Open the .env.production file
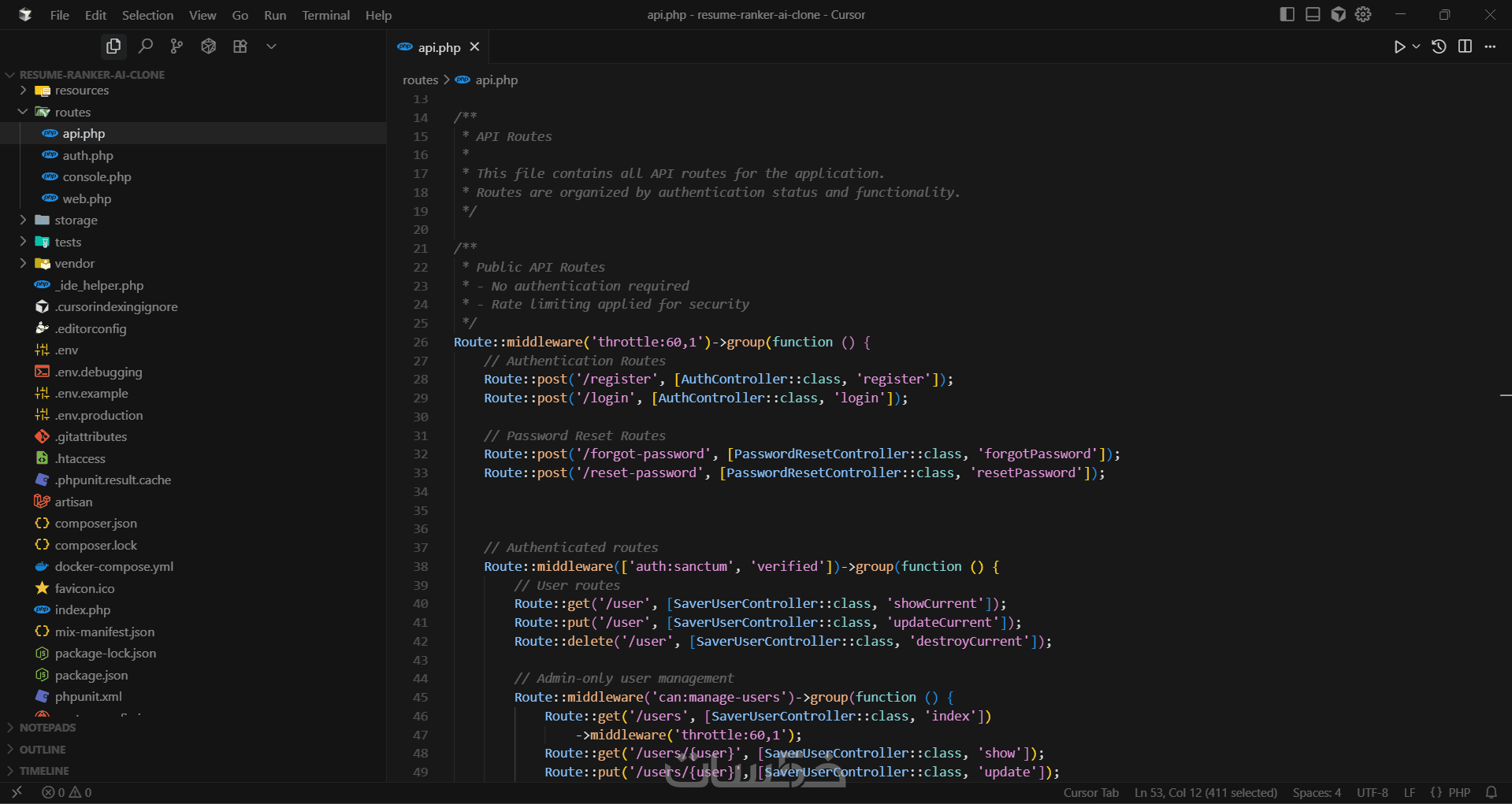Image resolution: width=1512 pixels, height=804 pixels. click(98, 416)
